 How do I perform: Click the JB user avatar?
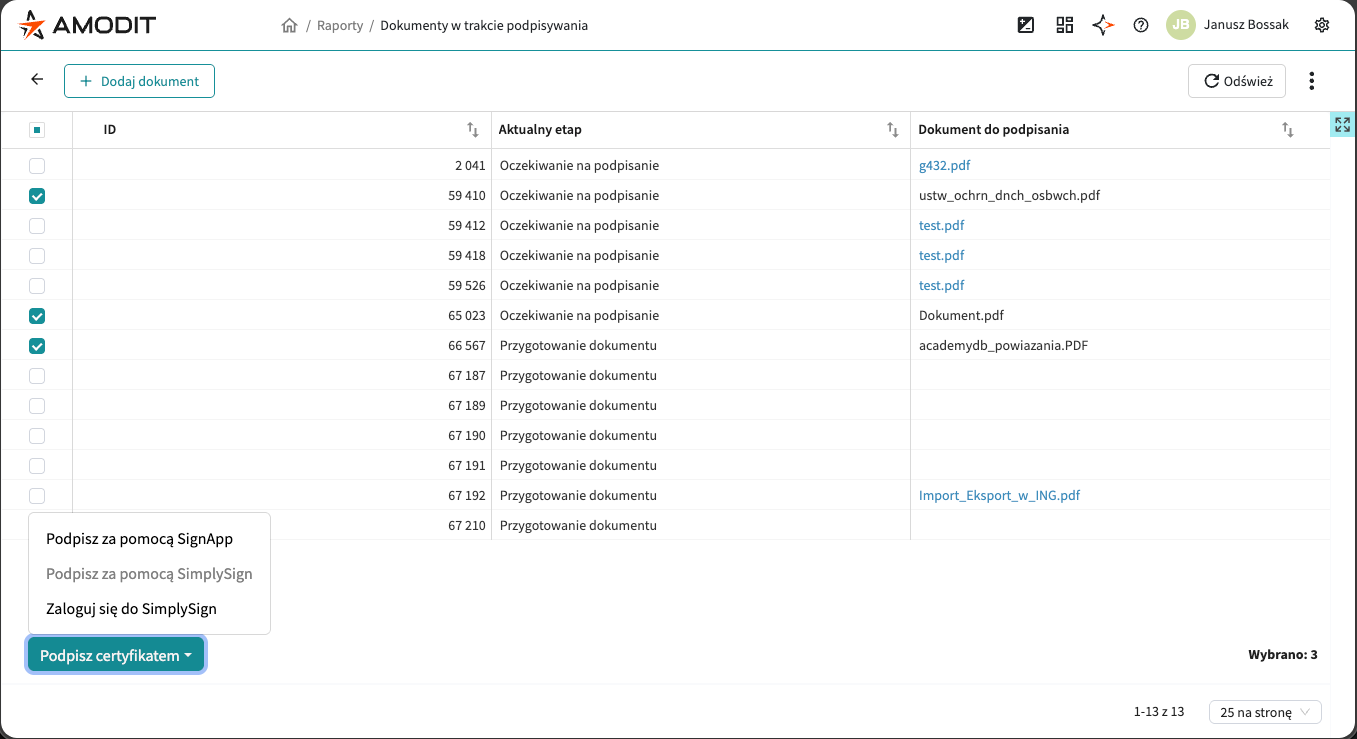1180,25
